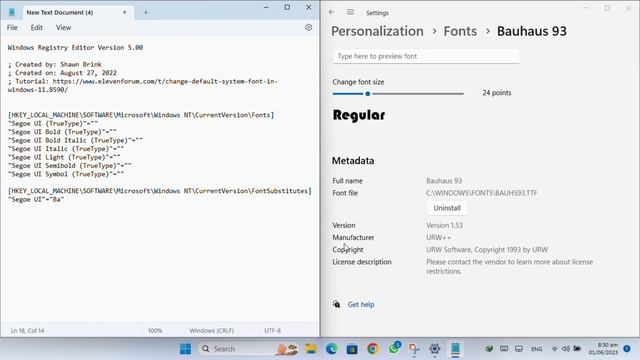Uninstall the Bauhaus 93 font
This screenshot has width=640, height=360.
tap(447, 208)
